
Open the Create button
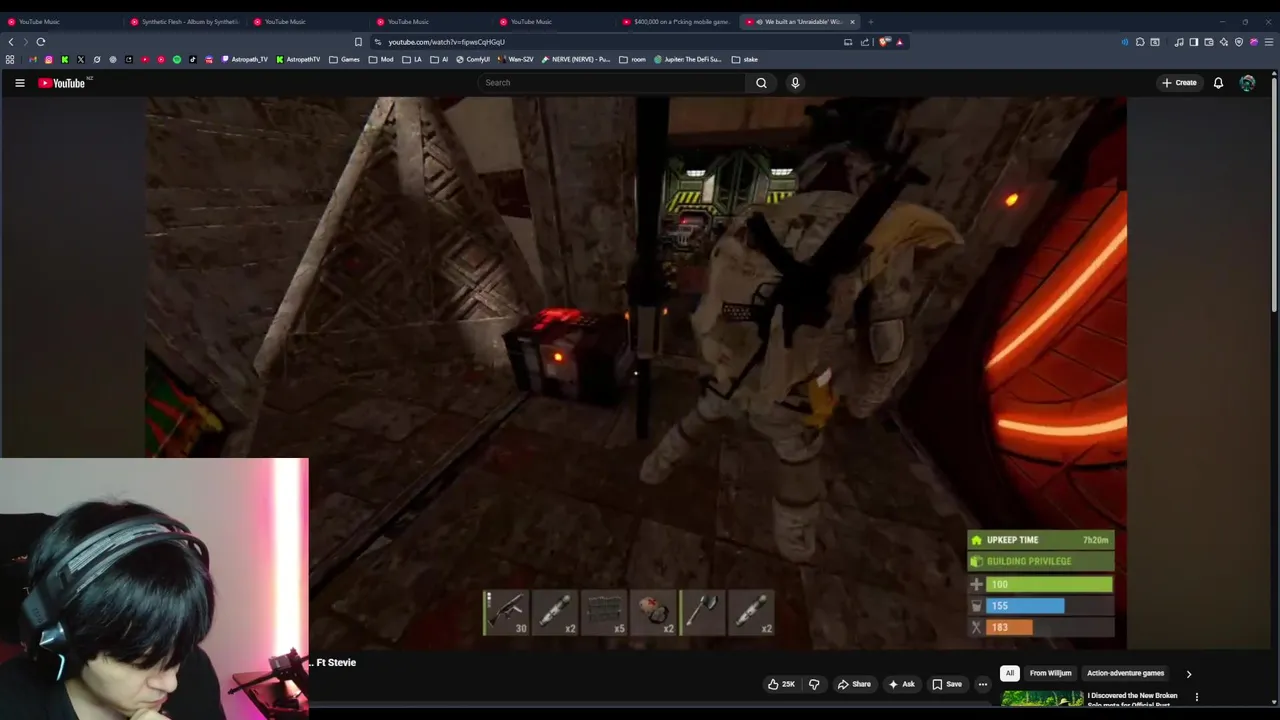1179,83
